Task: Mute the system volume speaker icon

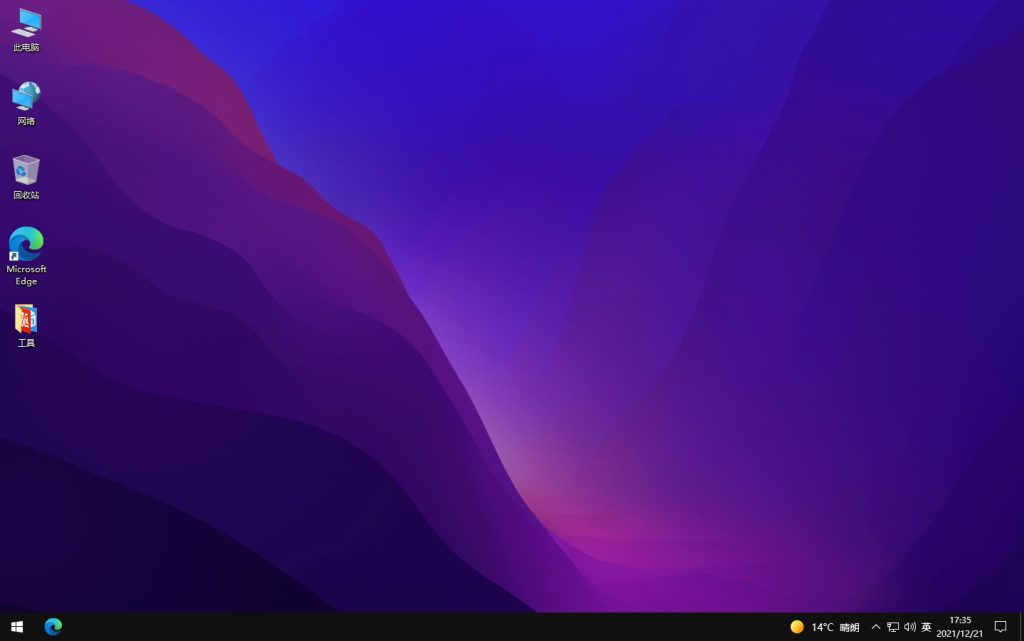Action: pyautogui.click(x=908, y=628)
